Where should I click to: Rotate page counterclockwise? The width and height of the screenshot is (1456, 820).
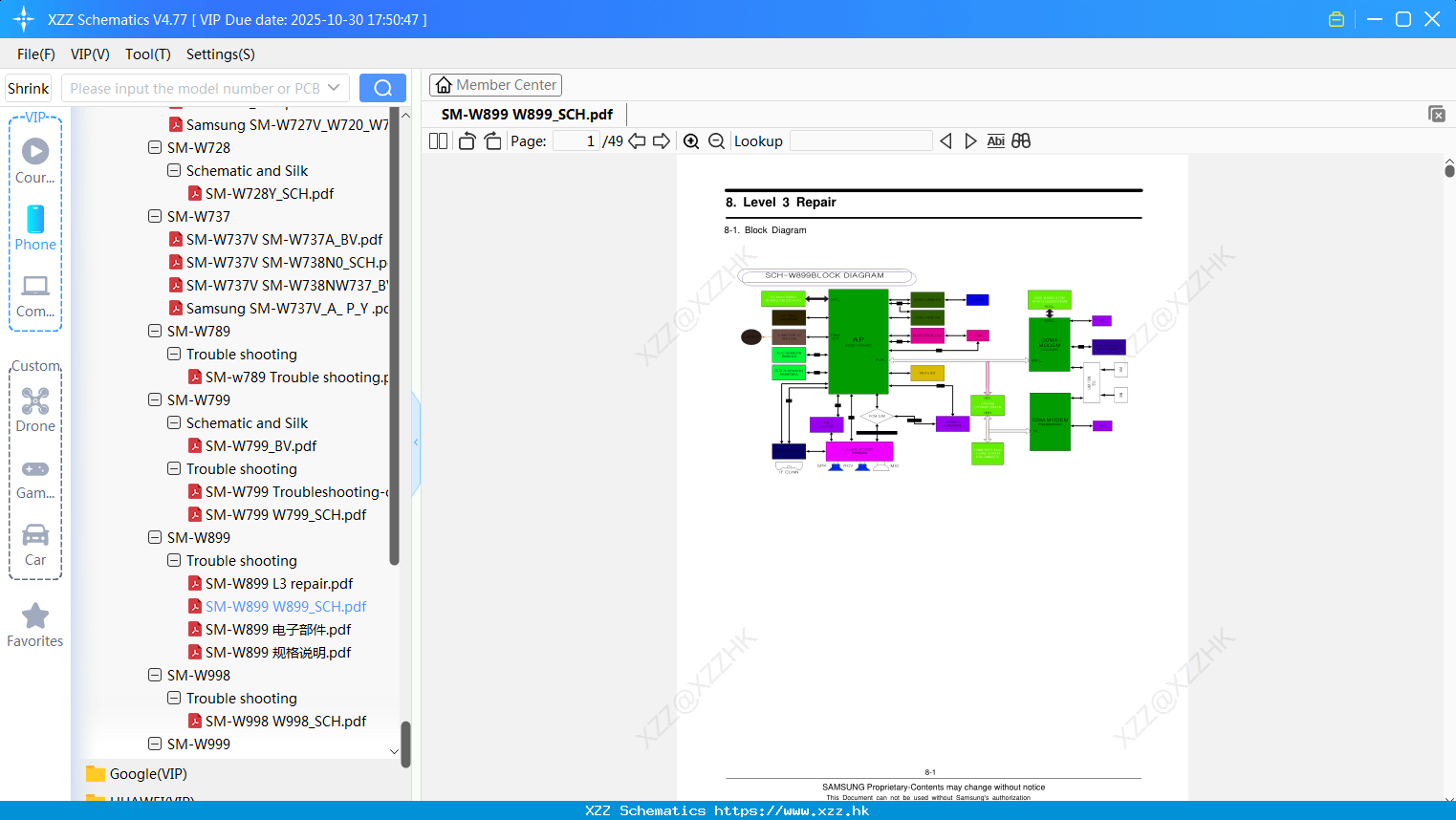coord(467,141)
